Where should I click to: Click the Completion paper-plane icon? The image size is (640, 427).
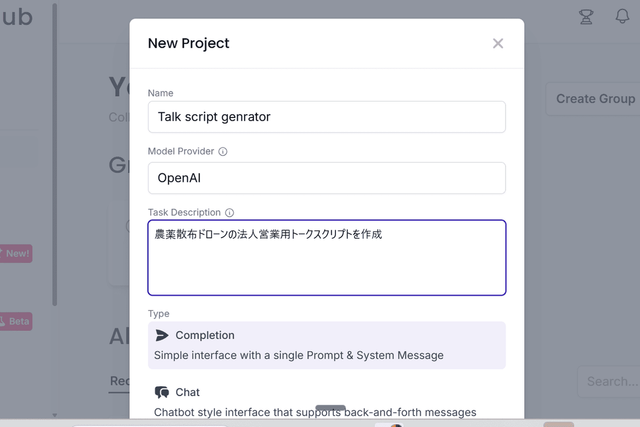pos(162,335)
